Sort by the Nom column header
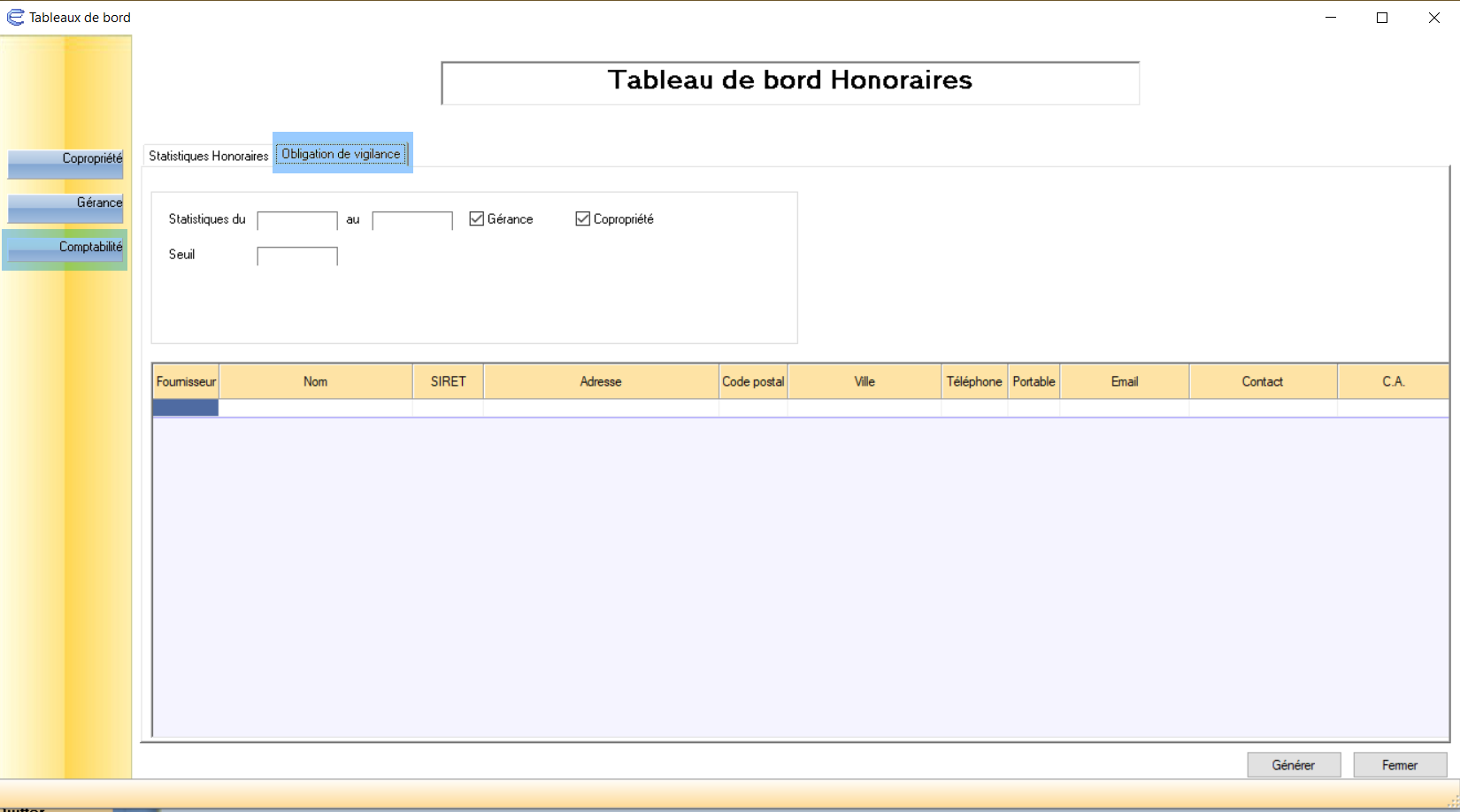This screenshot has width=1460, height=812. tap(316, 381)
